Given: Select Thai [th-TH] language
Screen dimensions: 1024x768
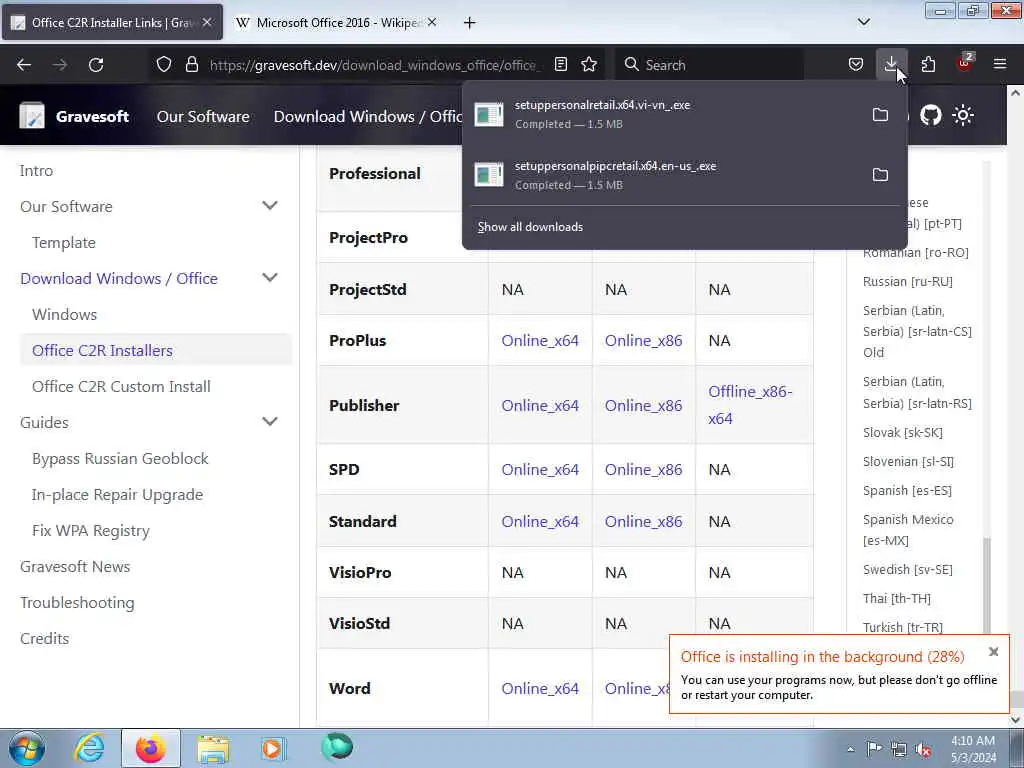Looking at the screenshot, I should point(897,598).
